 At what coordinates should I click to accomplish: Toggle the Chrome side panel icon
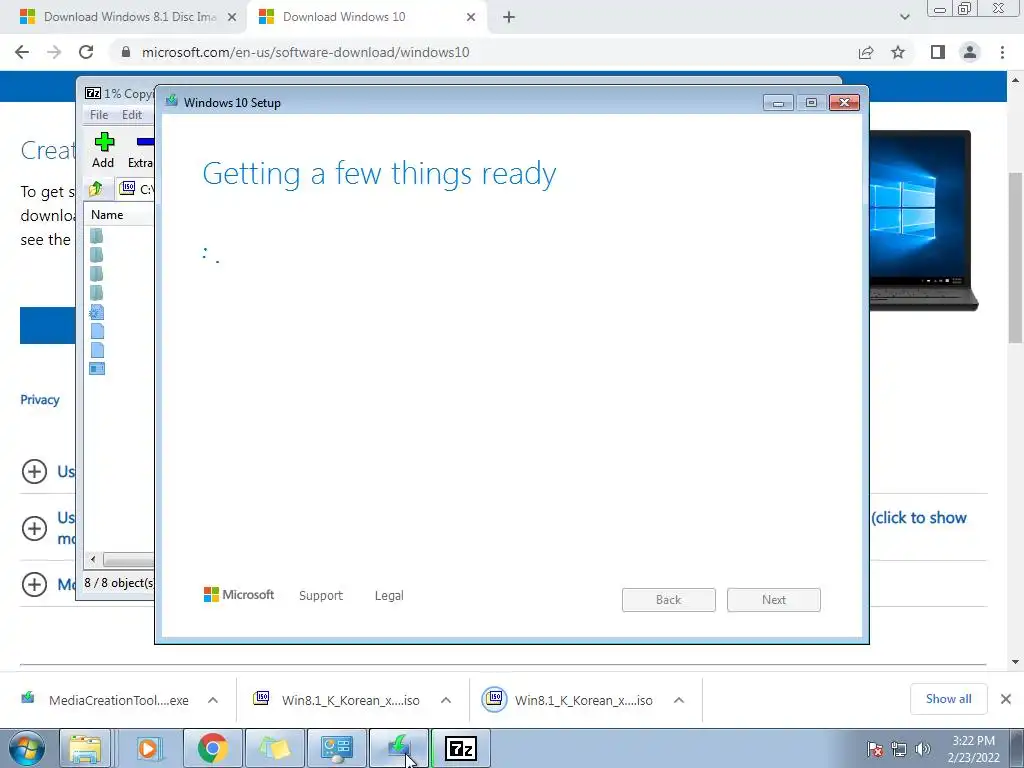pyautogui.click(x=938, y=52)
